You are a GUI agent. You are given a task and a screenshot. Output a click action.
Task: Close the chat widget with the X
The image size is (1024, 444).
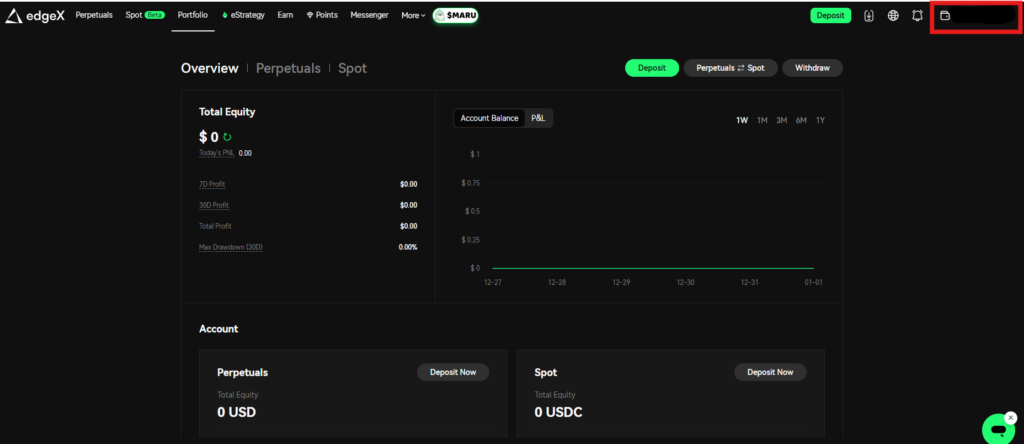point(1010,417)
